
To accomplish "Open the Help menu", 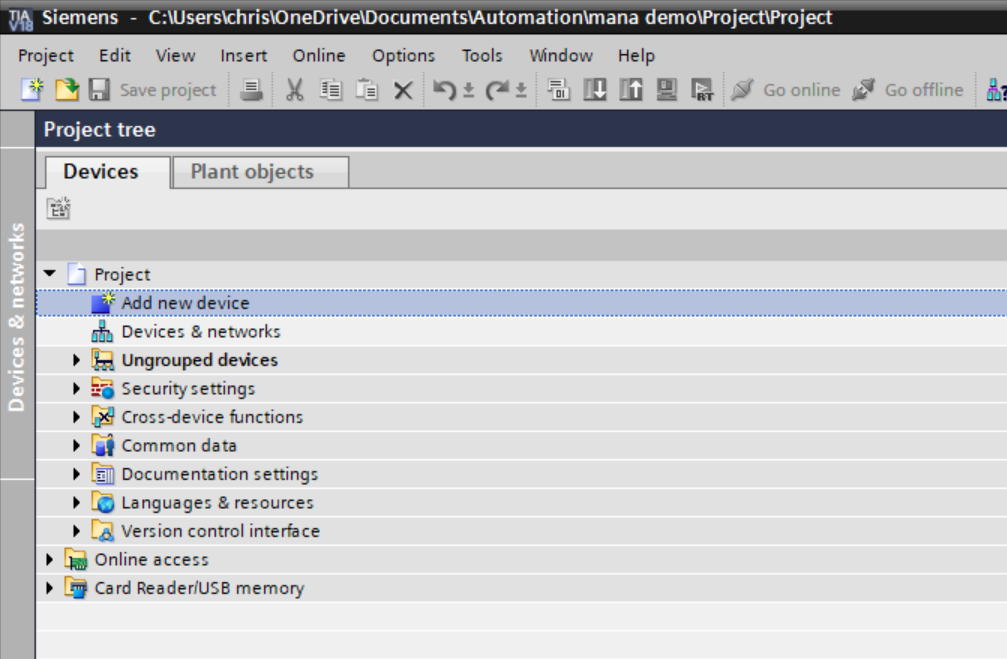I will tap(636, 56).
